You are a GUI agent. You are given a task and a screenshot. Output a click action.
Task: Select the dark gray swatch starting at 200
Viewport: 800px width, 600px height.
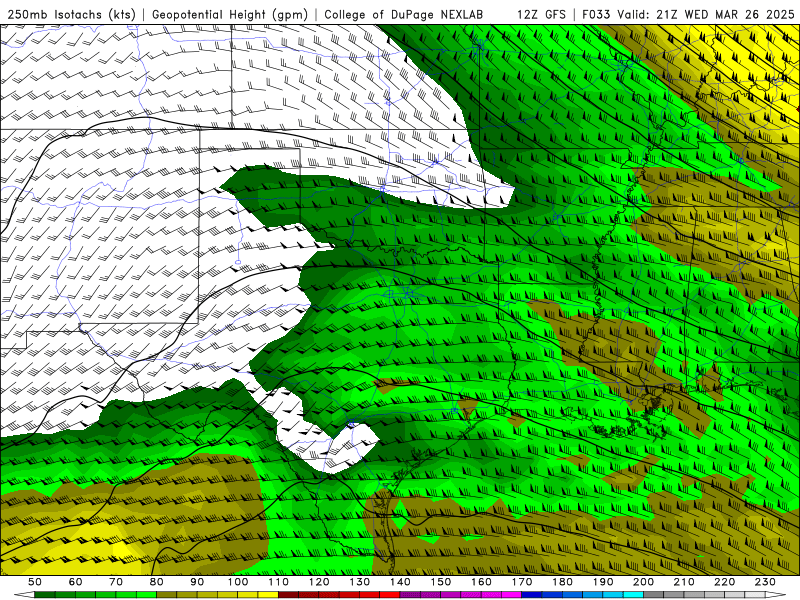coord(654,594)
